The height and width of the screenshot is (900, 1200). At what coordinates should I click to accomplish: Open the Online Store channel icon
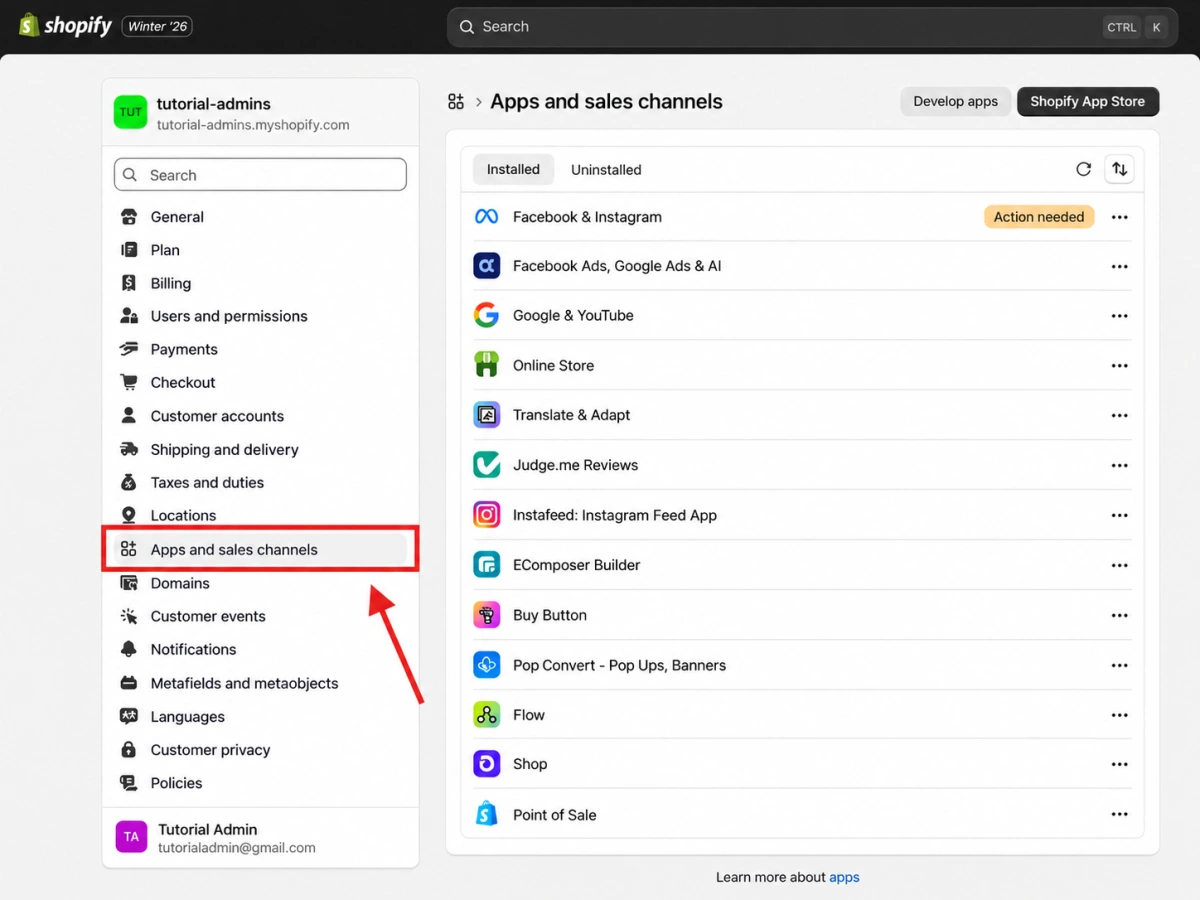click(x=486, y=365)
